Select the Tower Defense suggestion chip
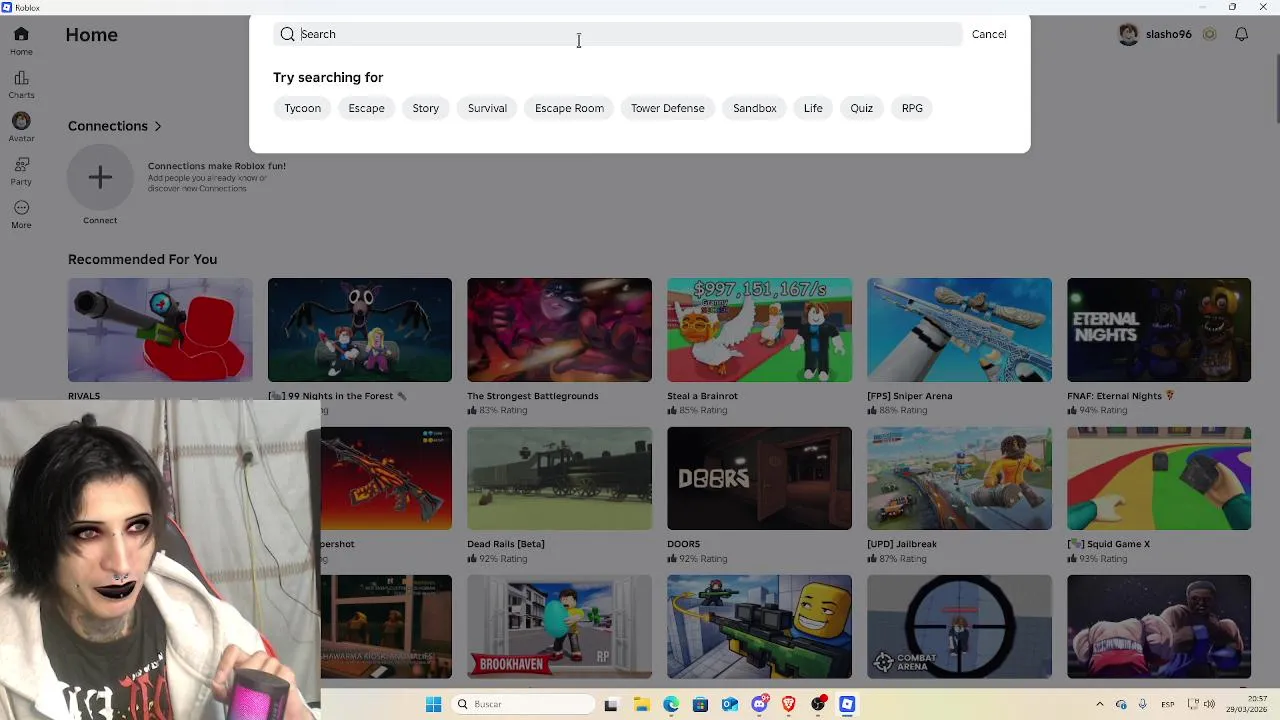The image size is (1280, 720). click(667, 108)
